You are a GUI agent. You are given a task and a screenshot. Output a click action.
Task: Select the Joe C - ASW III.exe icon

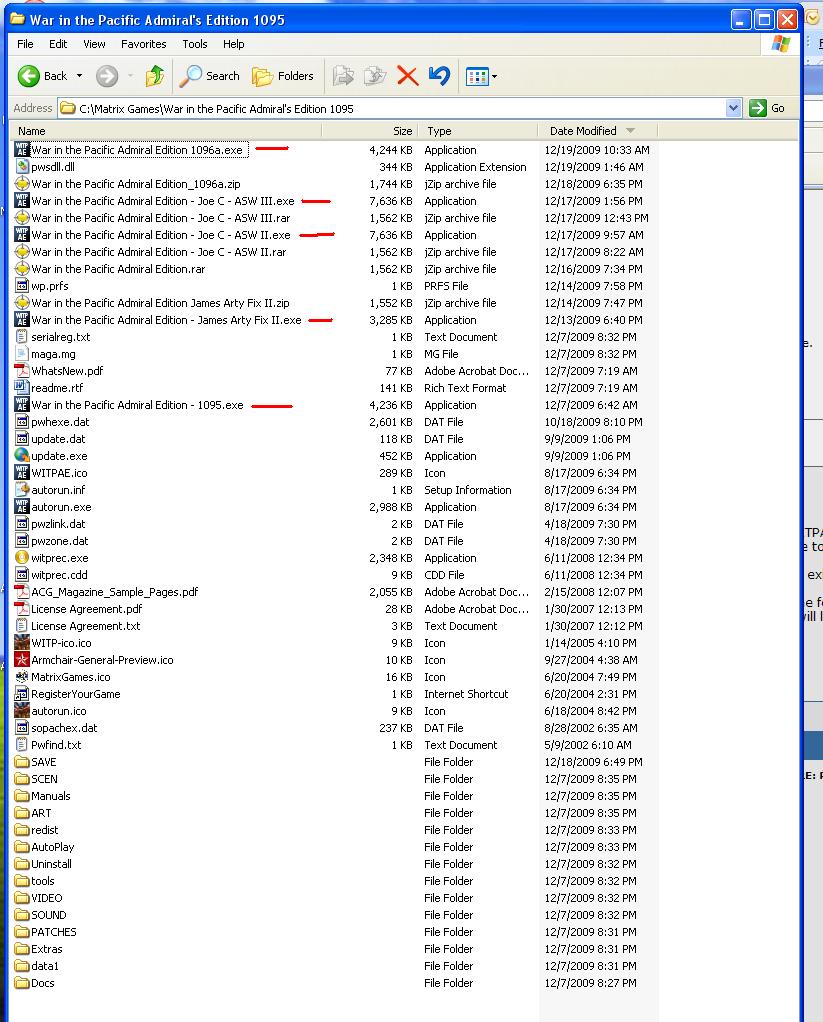pyautogui.click(x=22, y=201)
